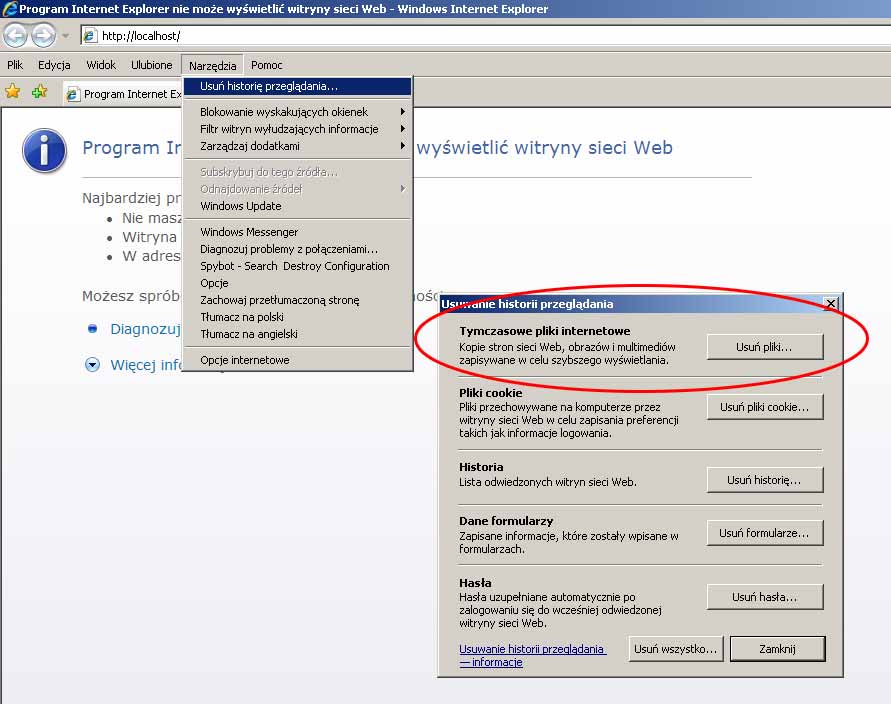Expand the 'Więcej informacji' arrow icon
The height and width of the screenshot is (704, 891).
click(x=93, y=365)
